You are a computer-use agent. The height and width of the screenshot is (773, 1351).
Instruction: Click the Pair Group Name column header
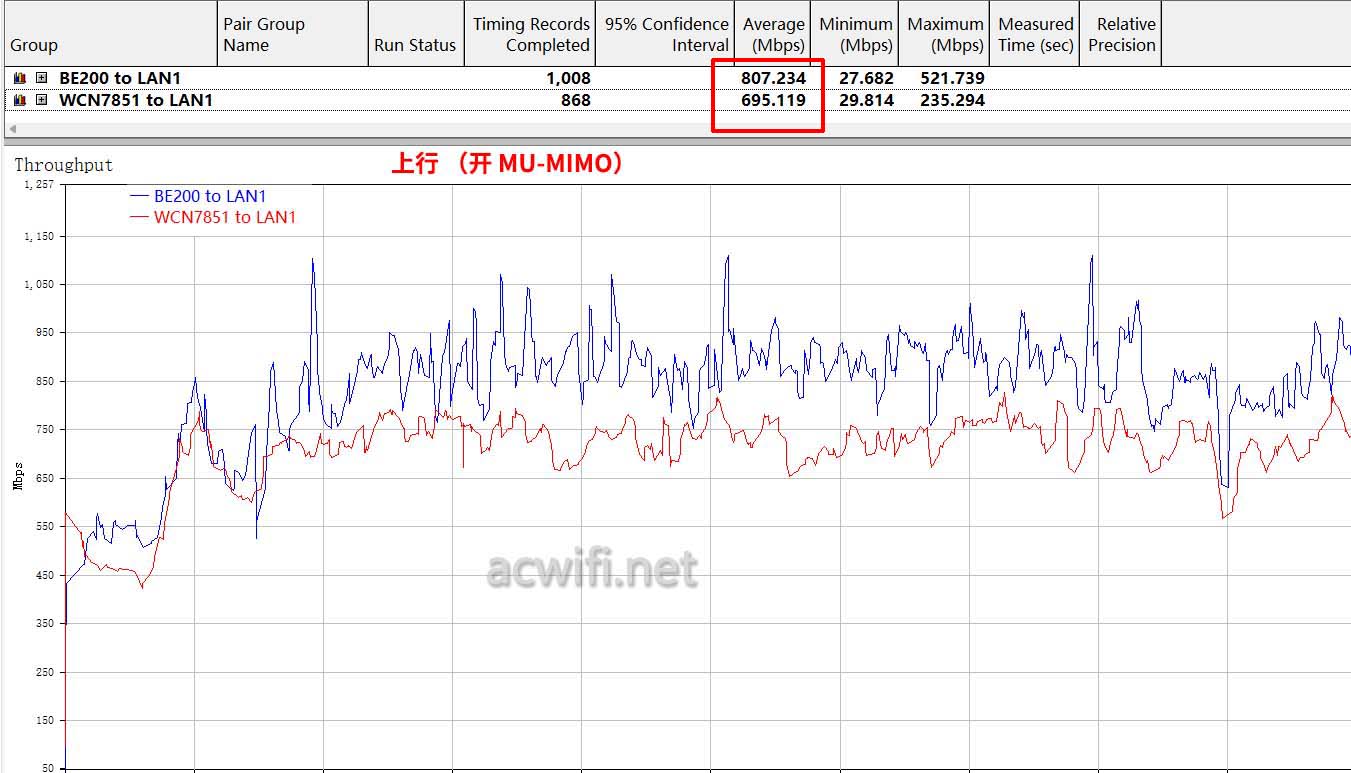click(293, 34)
